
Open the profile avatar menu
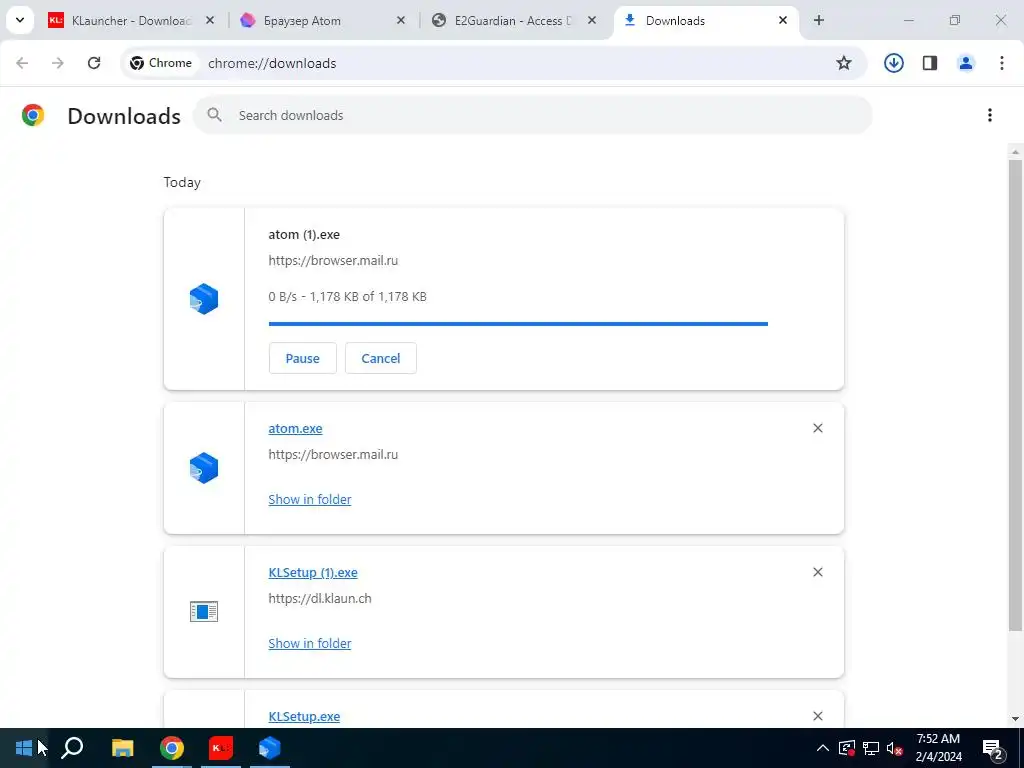point(966,63)
